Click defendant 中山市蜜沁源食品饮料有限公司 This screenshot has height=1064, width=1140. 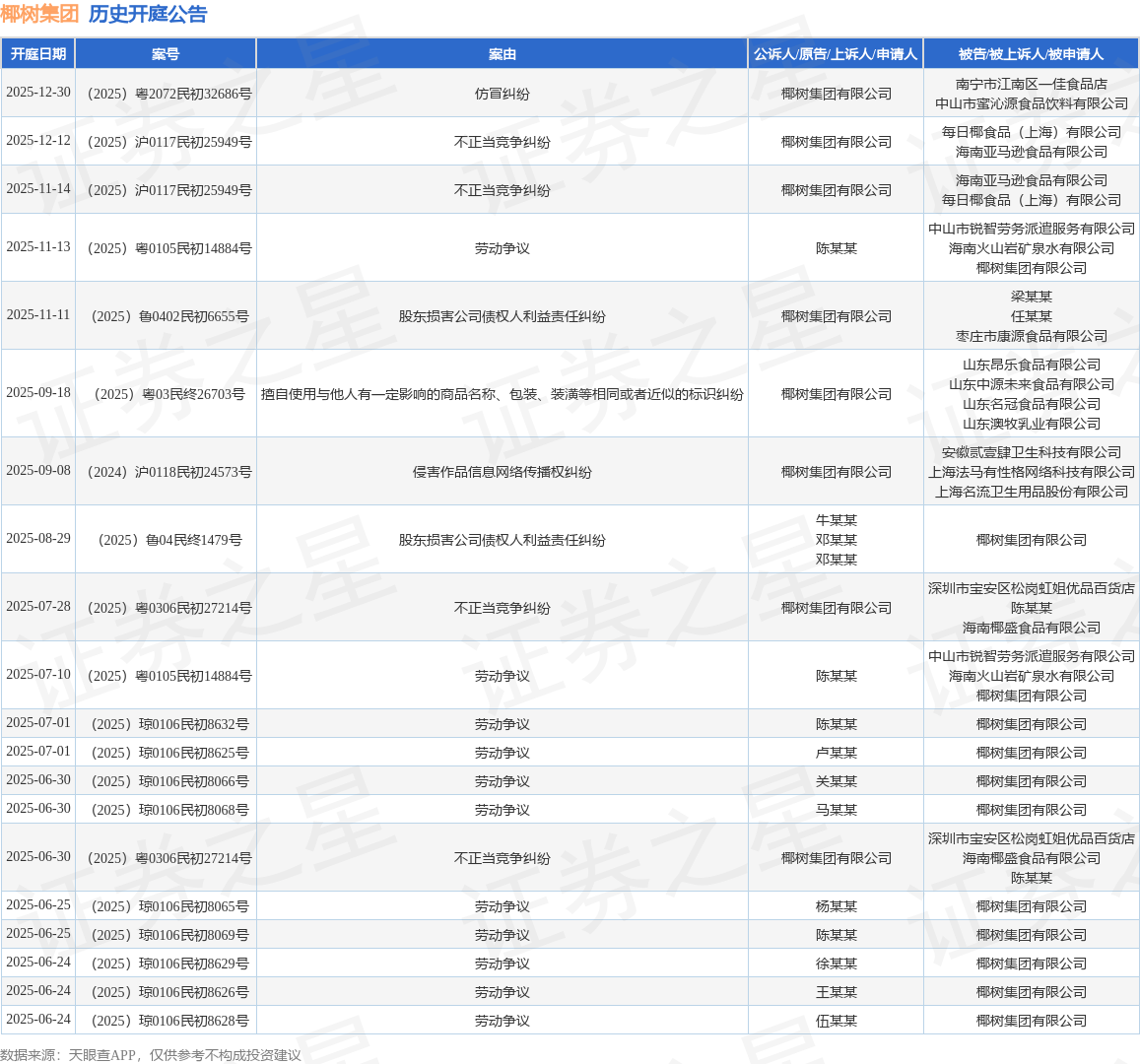(x=1031, y=103)
